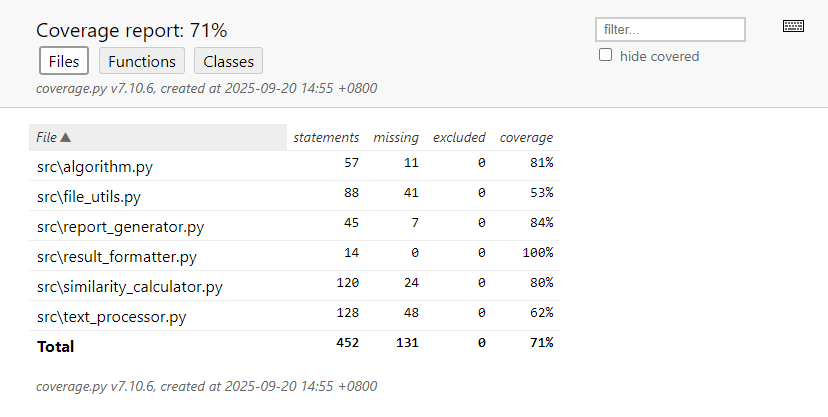Click the hide covered label text
The image size is (828, 417).
click(660, 56)
